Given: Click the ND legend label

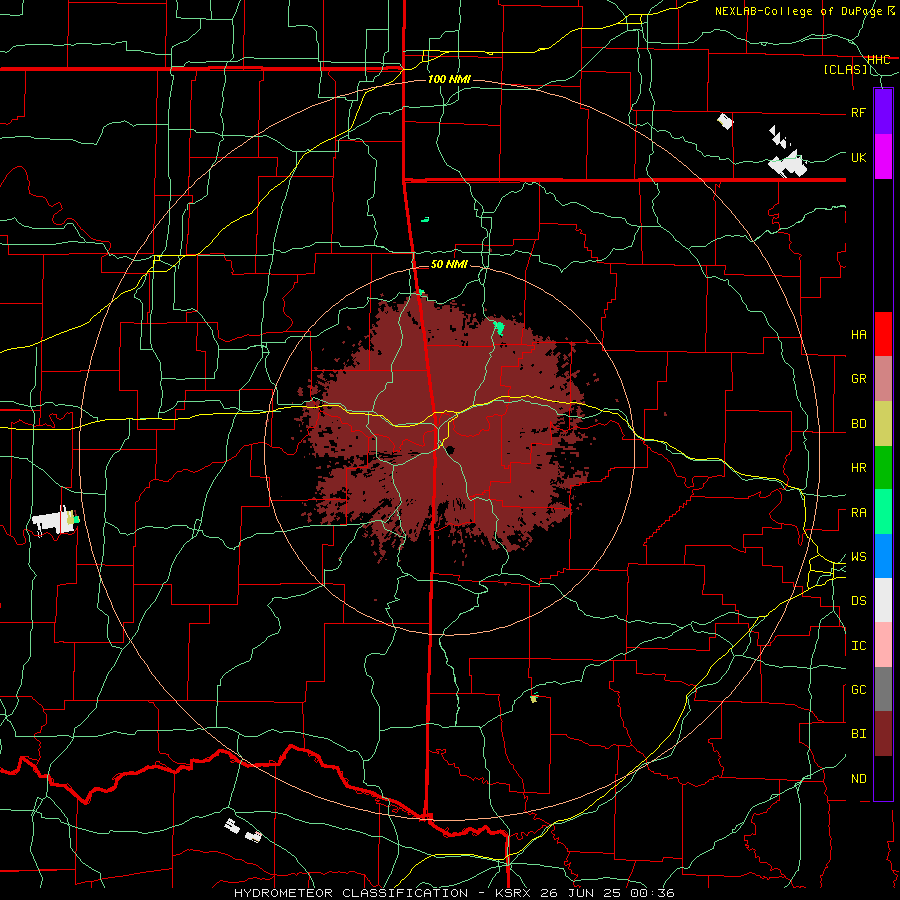Looking at the screenshot, I should 859,779.
